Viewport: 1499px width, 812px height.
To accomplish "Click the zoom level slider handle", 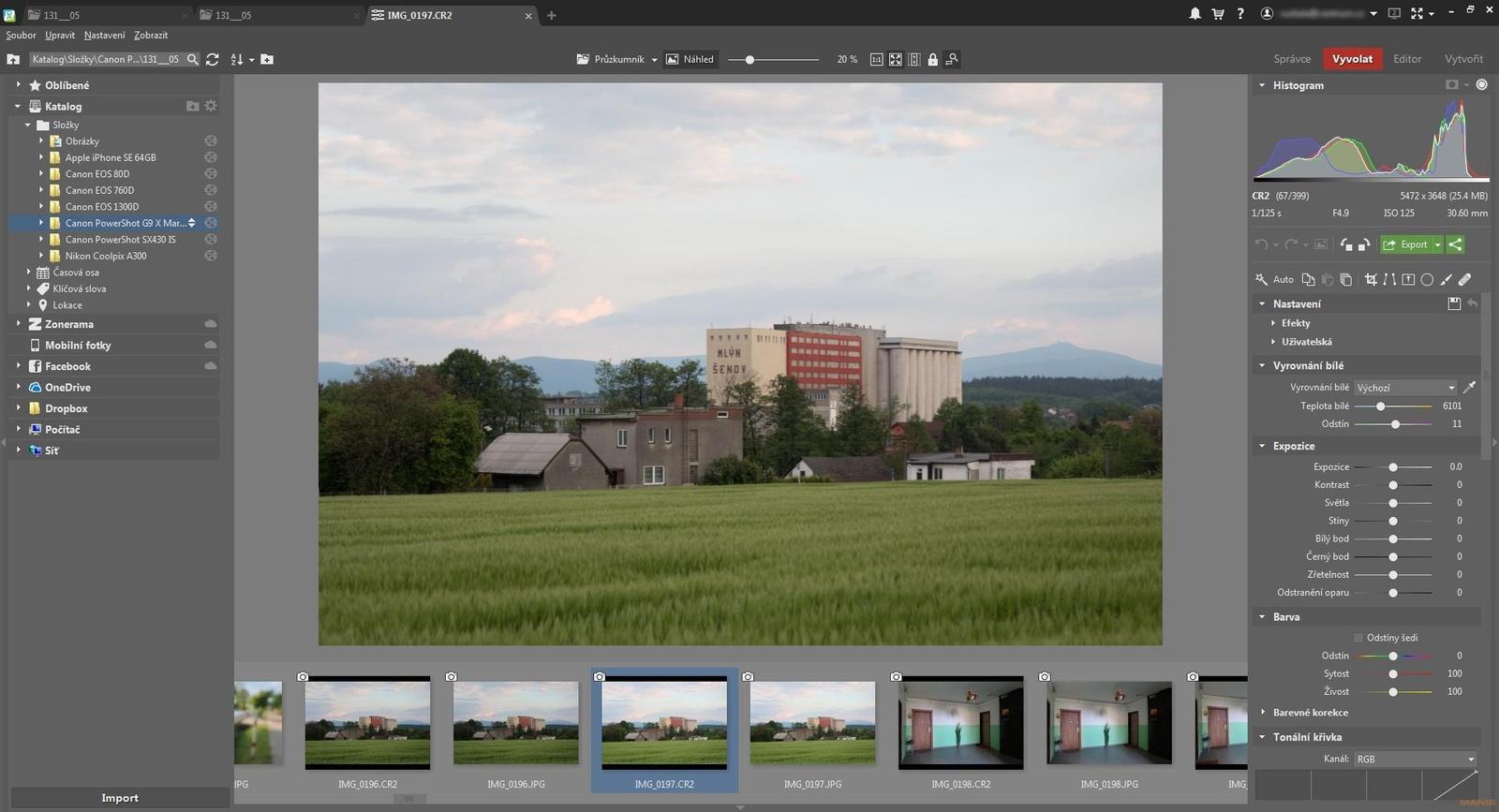I will coord(749,59).
